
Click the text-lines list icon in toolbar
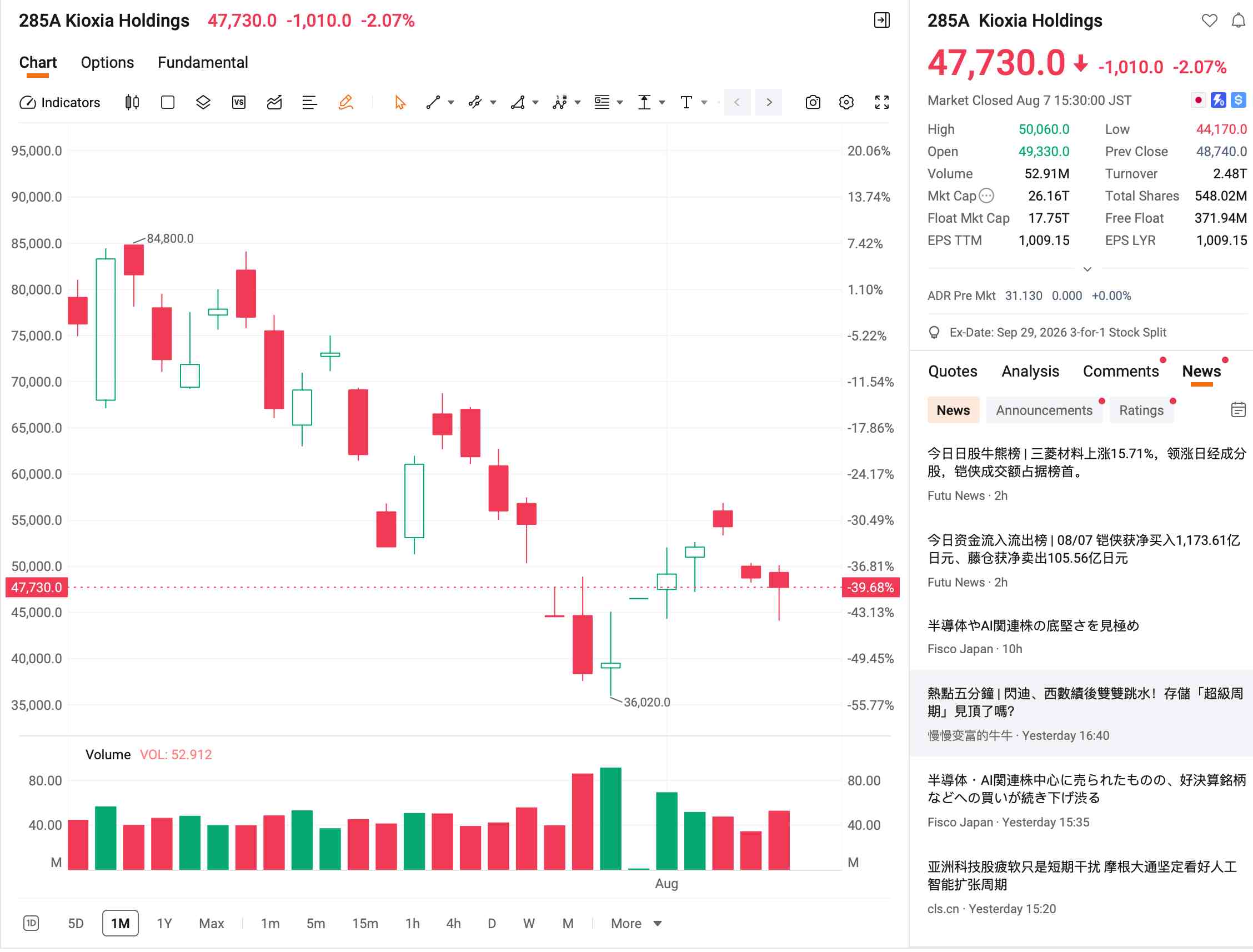pos(309,103)
